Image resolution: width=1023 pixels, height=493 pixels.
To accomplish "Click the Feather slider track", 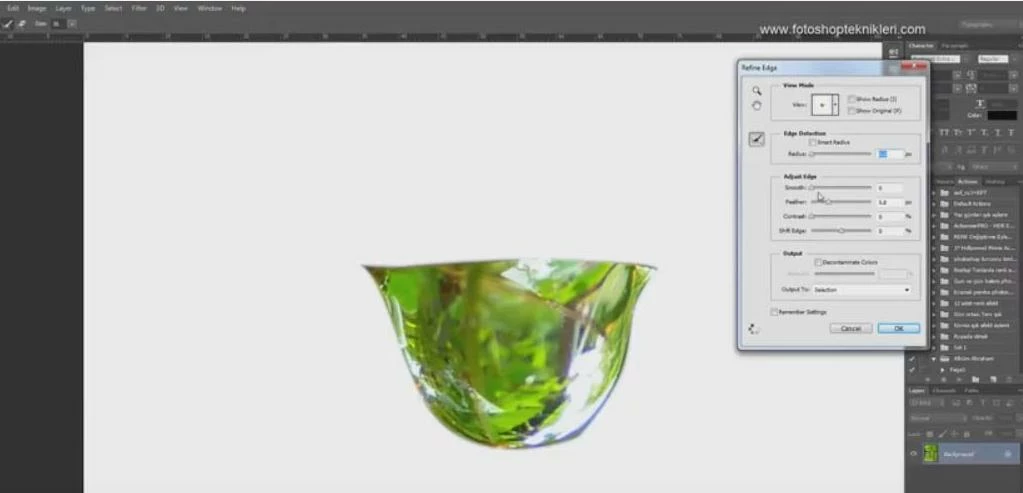I will coord(841,202).
